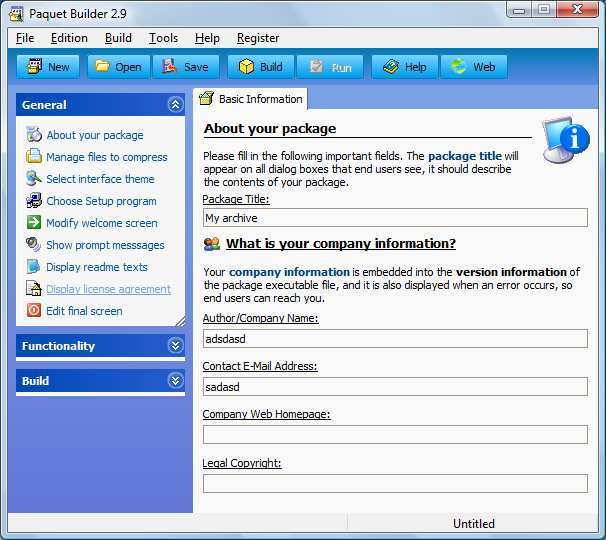
Task: Open the File menu
Action: coord(25,38)
